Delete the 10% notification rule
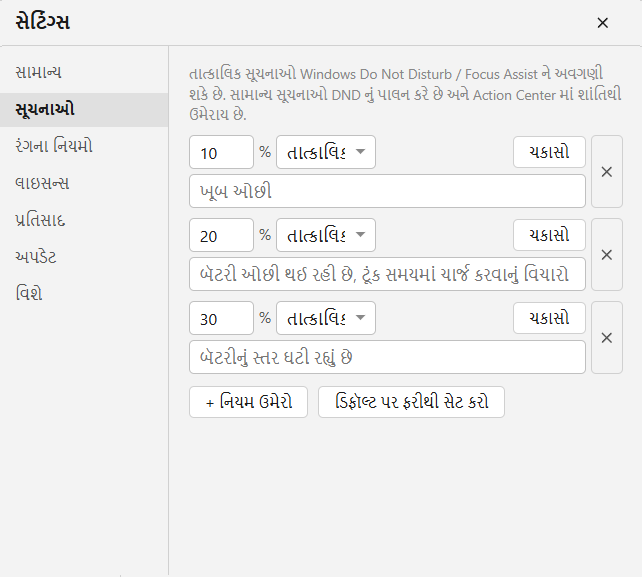 607,172
